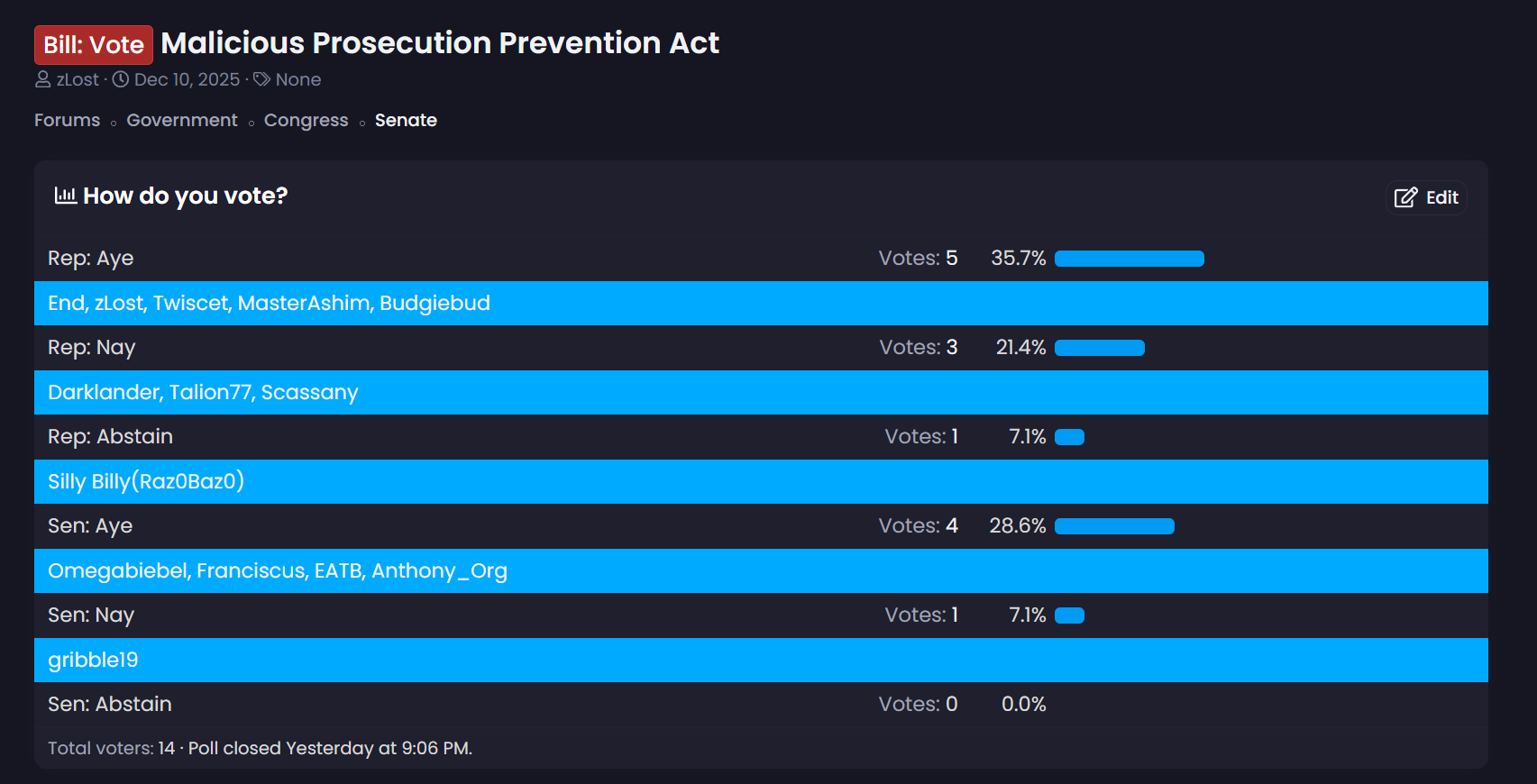Click voter gribble19

tap(93, 660)
